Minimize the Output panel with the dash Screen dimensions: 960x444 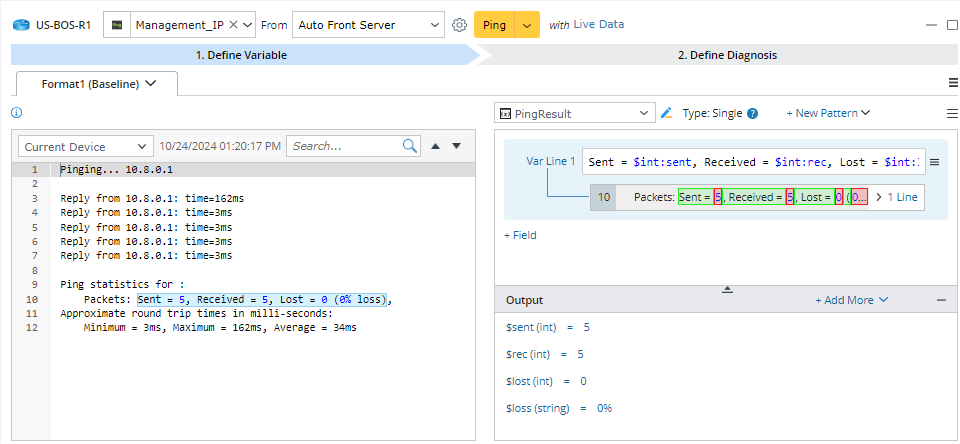[x=941, y=300]
